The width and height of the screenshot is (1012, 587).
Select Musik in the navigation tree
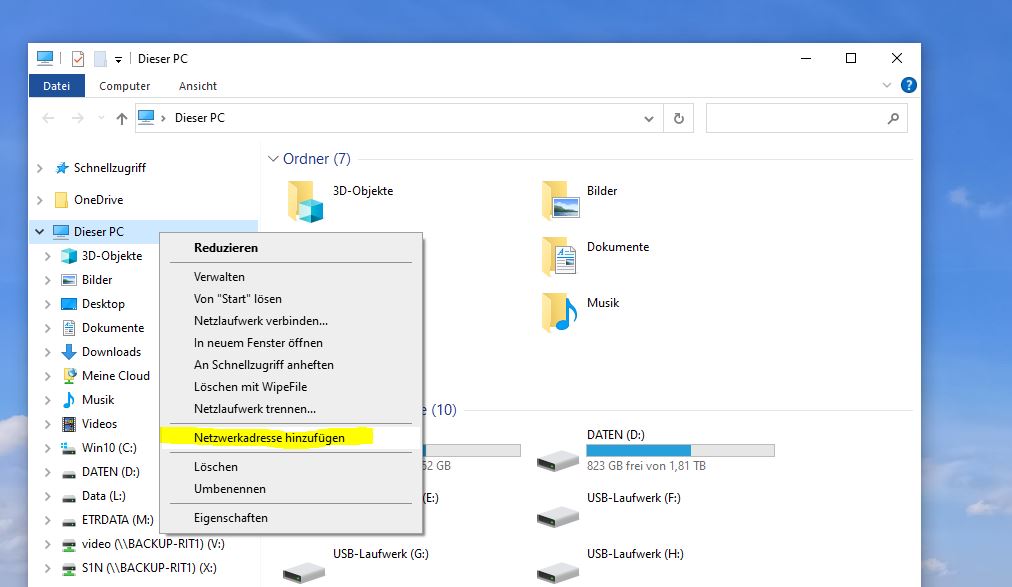[x=97, y=399]
